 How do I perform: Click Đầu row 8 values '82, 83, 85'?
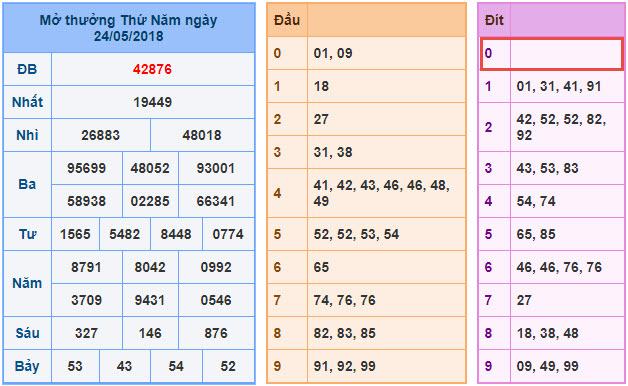[x=345, y=333]
